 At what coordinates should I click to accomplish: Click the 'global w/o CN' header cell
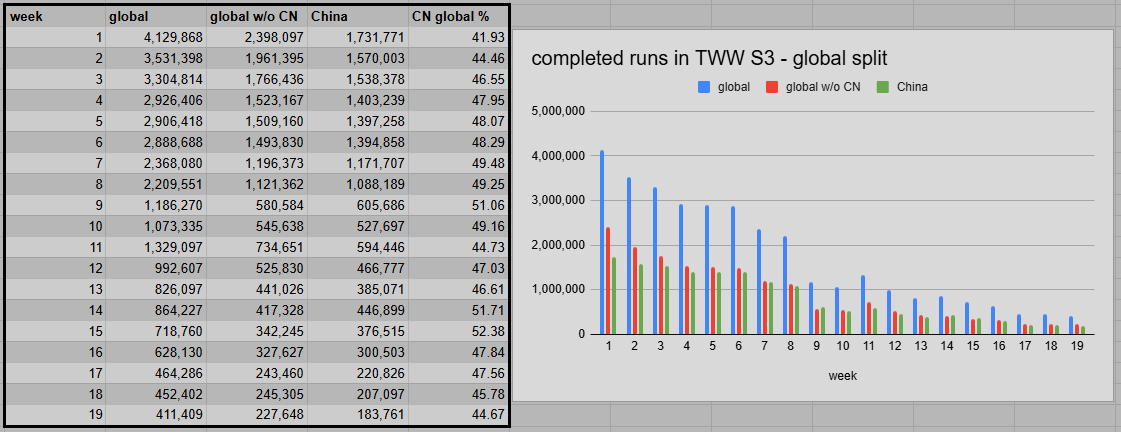point(257,16)
